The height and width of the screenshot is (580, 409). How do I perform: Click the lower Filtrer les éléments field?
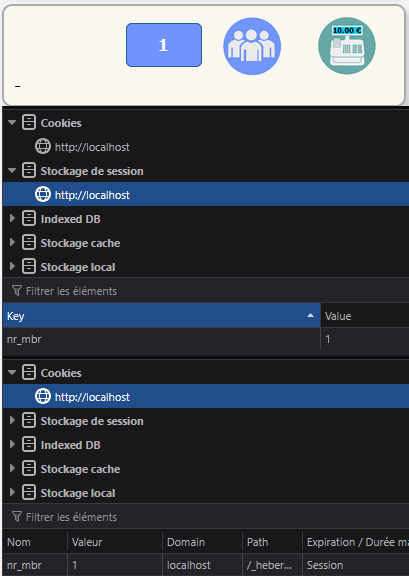coord(206,517)
